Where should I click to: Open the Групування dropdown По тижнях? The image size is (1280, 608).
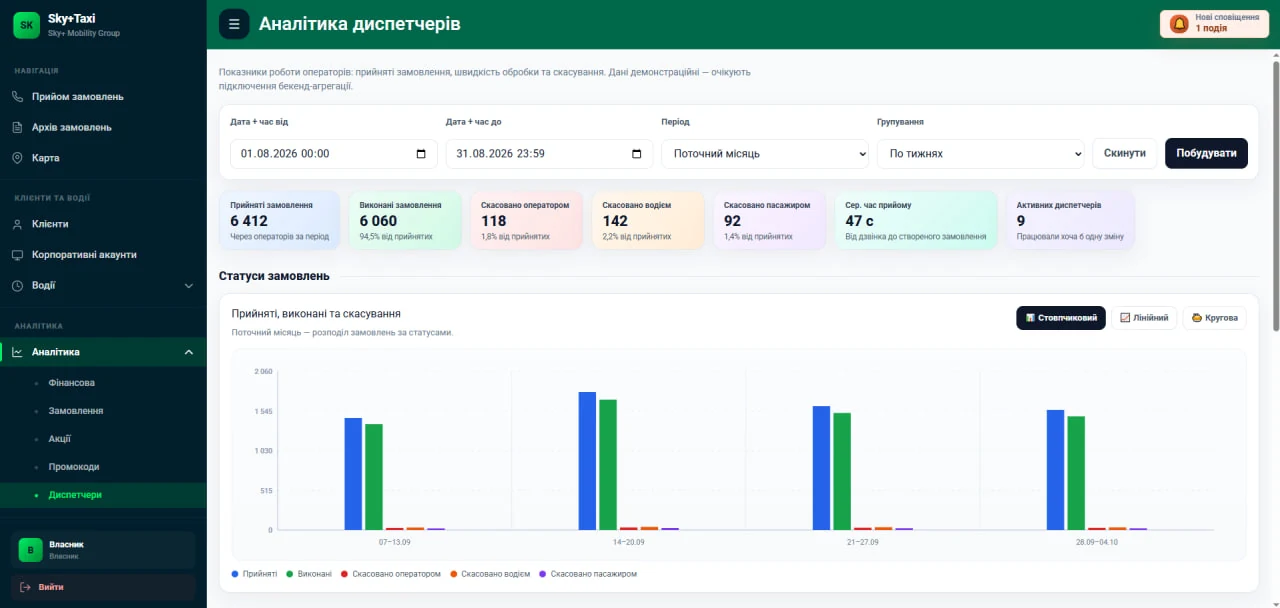pyautogui.click(x=981, y=154)
